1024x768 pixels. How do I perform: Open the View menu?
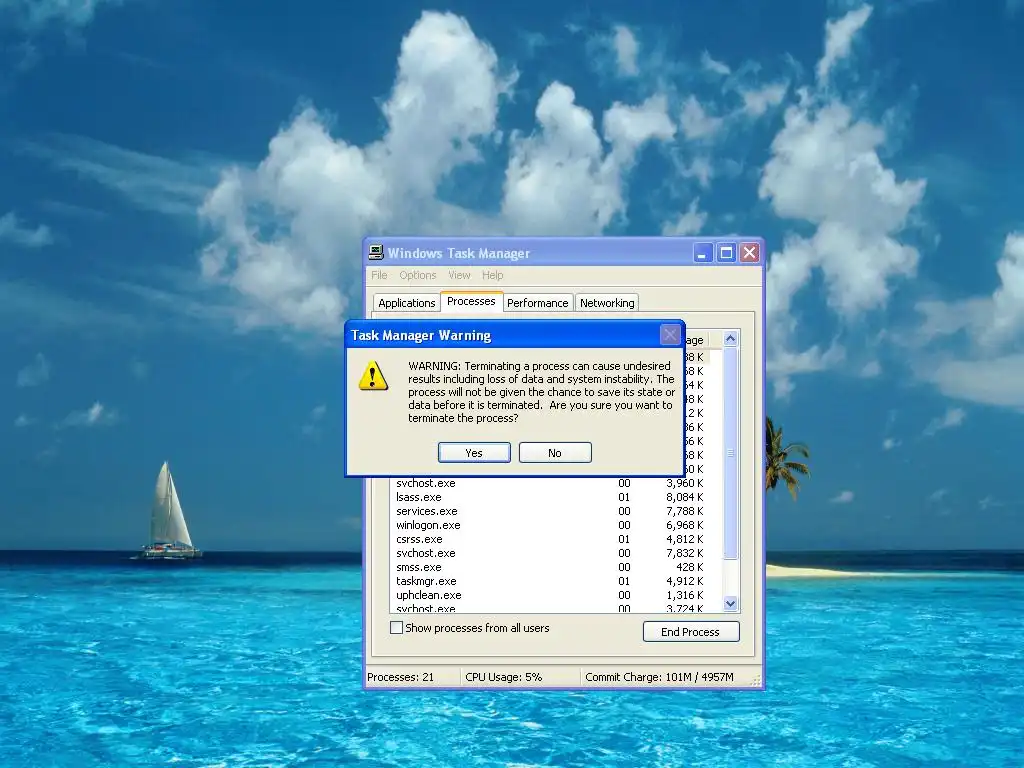459,275
